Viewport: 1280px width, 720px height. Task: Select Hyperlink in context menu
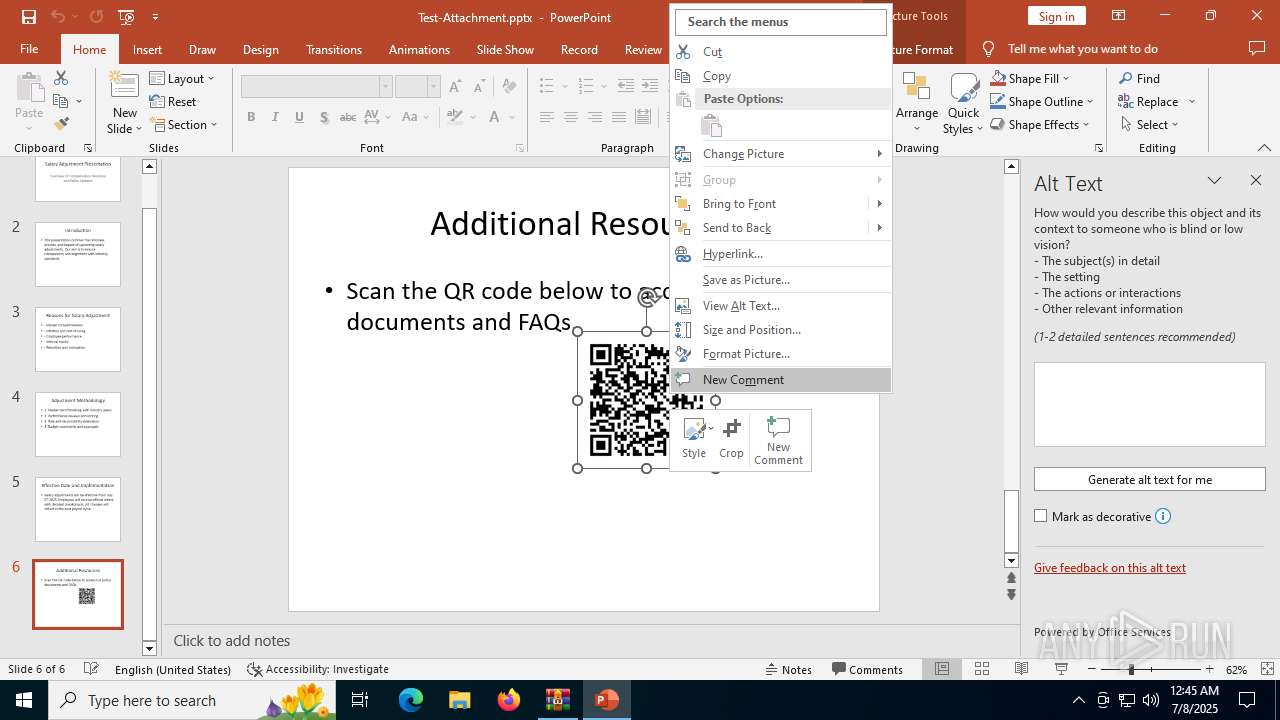(781, 254)
